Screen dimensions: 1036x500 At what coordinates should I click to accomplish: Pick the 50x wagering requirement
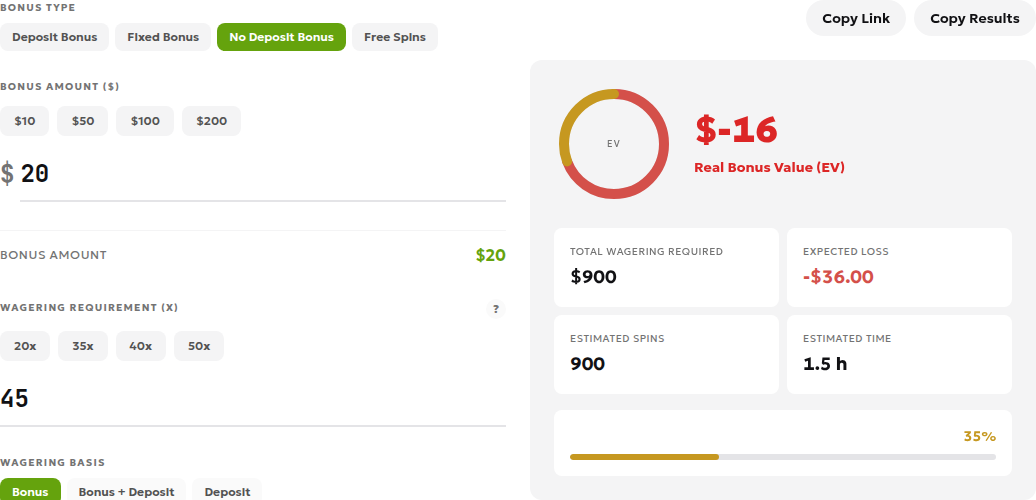199,346
